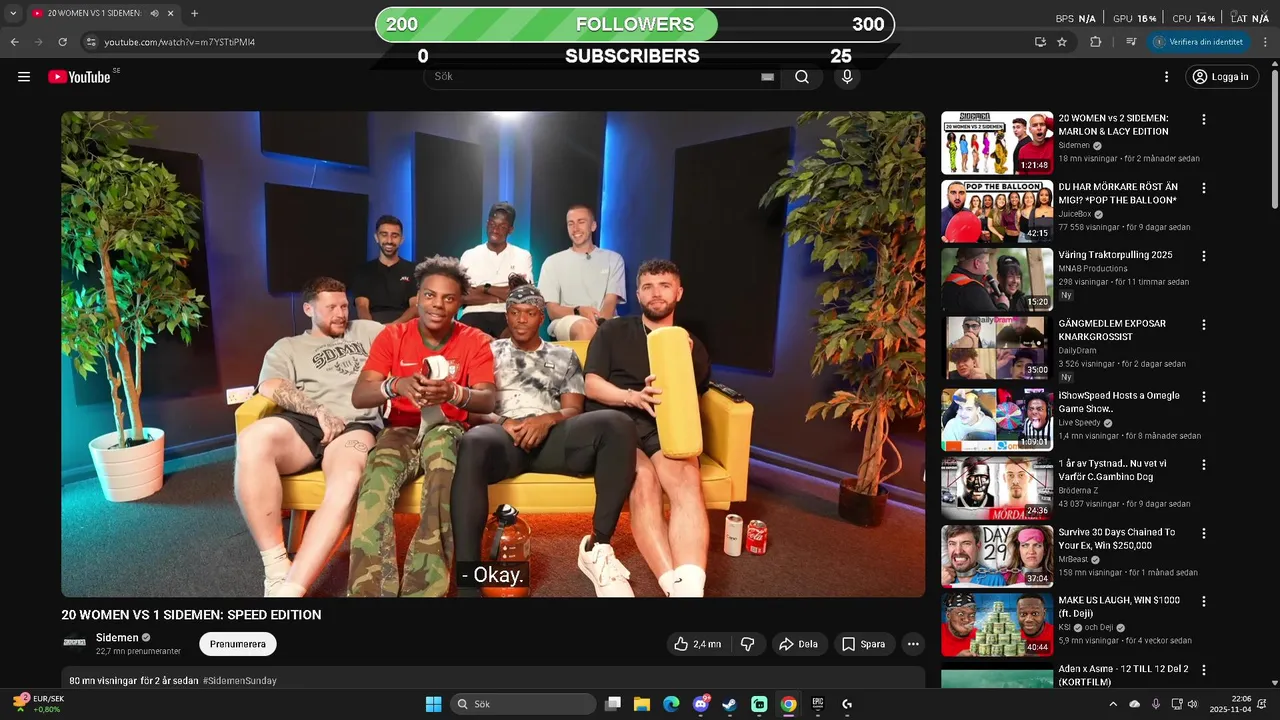The image size is (1280, 720).
Task: Open Discord from the taskbar
Action: (701, 704)
